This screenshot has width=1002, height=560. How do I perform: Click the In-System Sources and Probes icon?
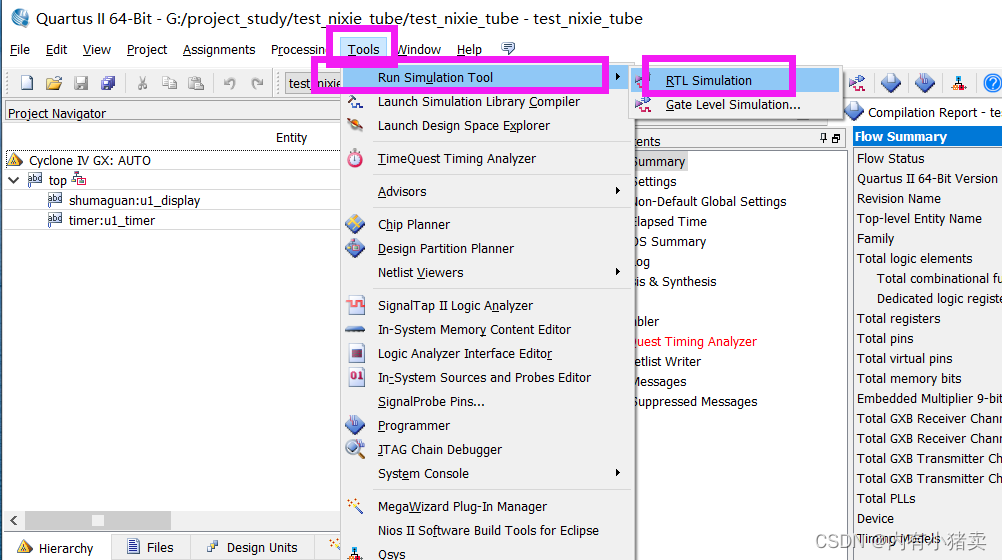(357, 377)
